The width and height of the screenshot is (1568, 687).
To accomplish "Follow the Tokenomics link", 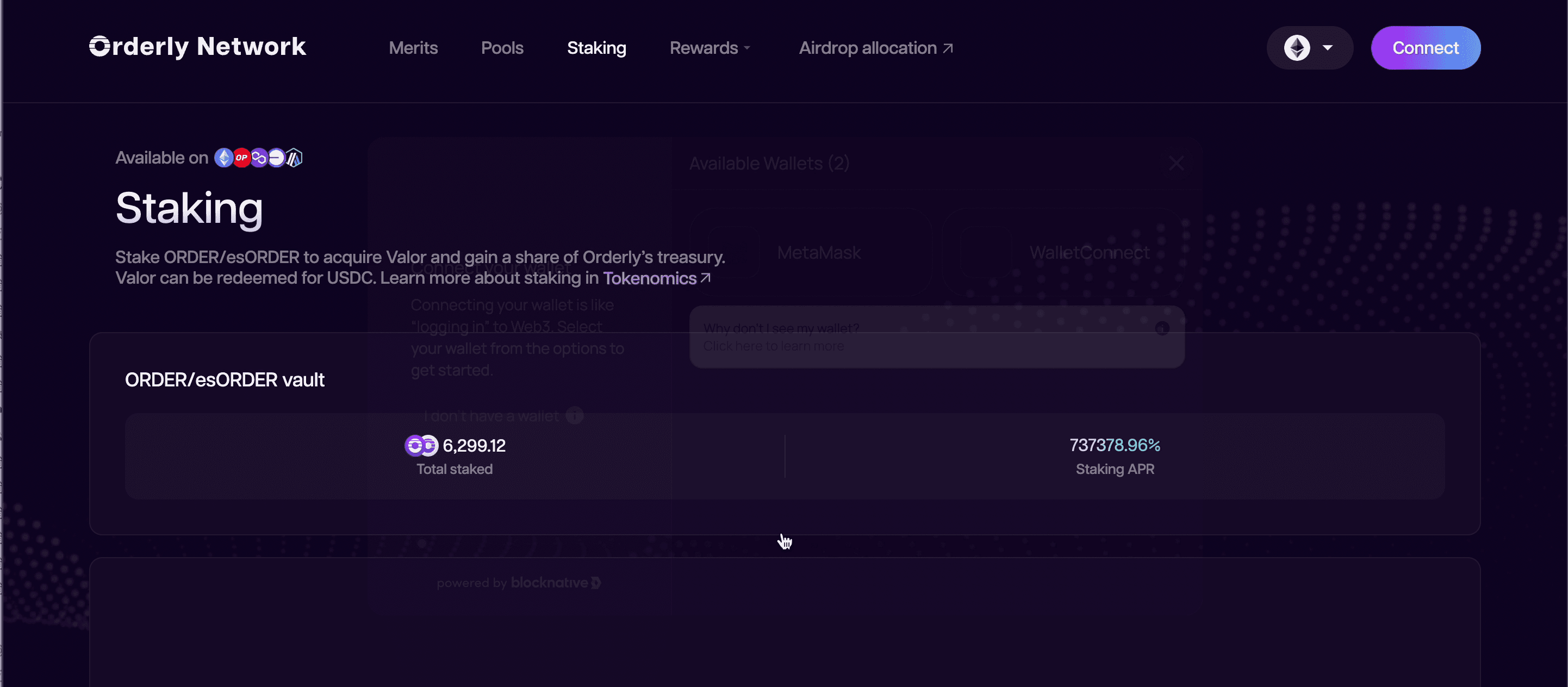I will coord(657,278).
